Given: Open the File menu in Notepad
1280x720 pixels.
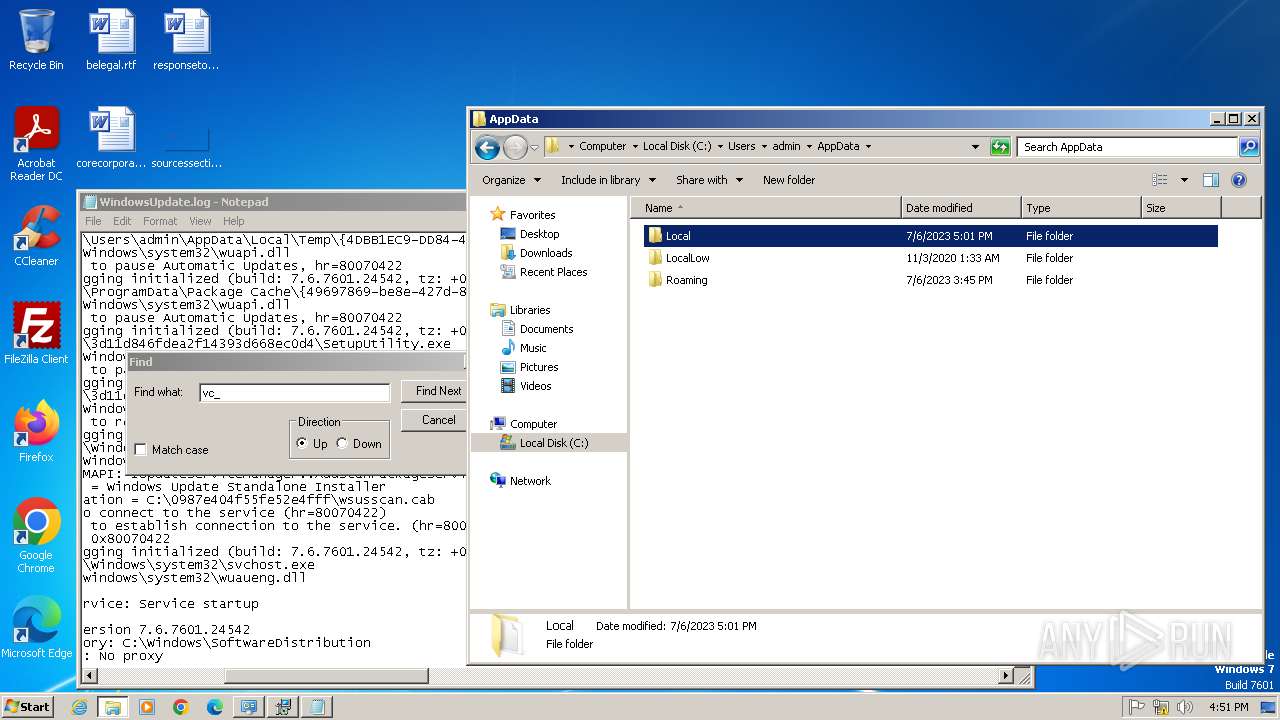Looking at the screenshot, I should [x=93, y=221].
